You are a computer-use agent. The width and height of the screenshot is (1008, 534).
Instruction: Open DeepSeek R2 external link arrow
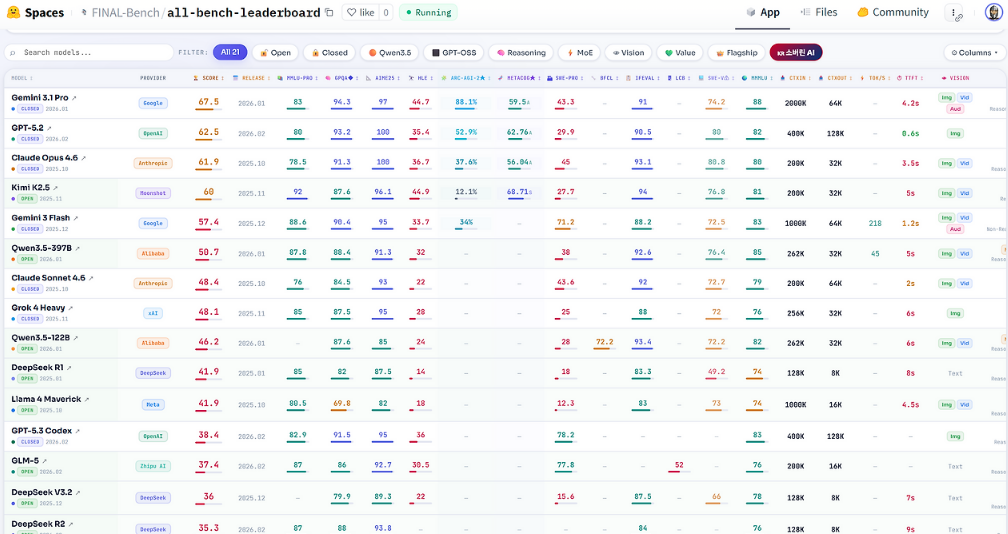(x=71, y=524)
